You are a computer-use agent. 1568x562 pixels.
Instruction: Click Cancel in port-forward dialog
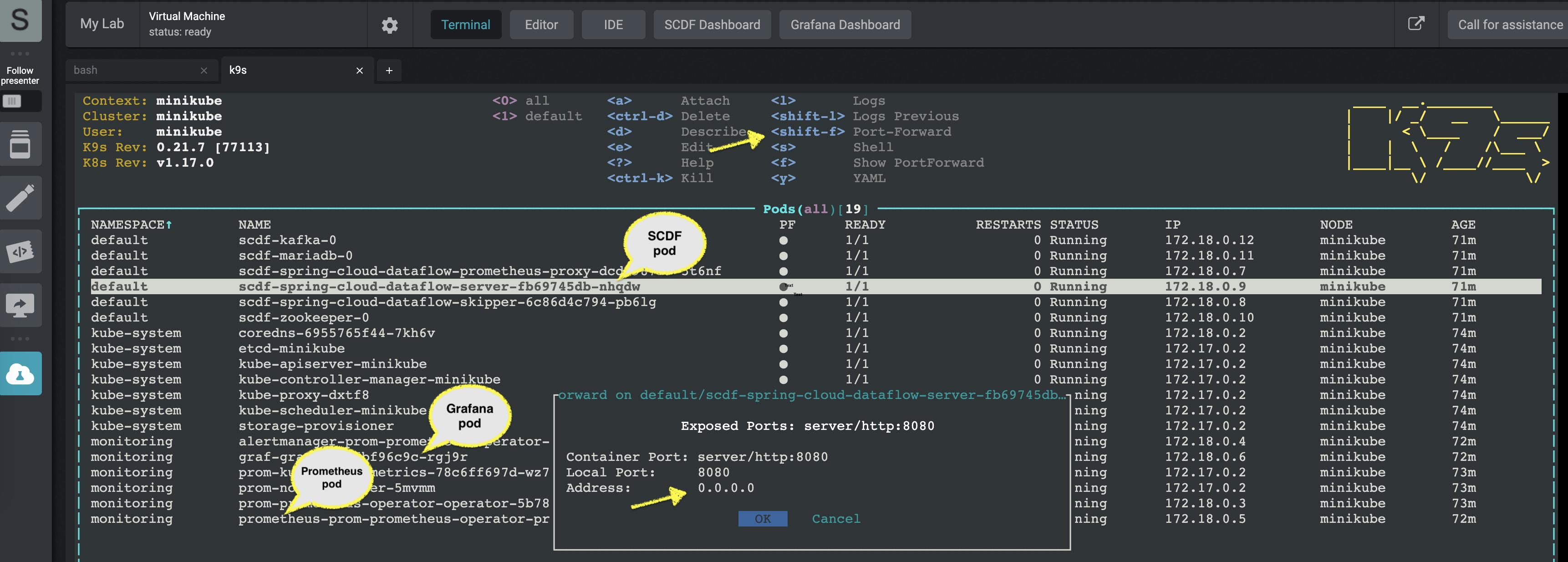836,519
